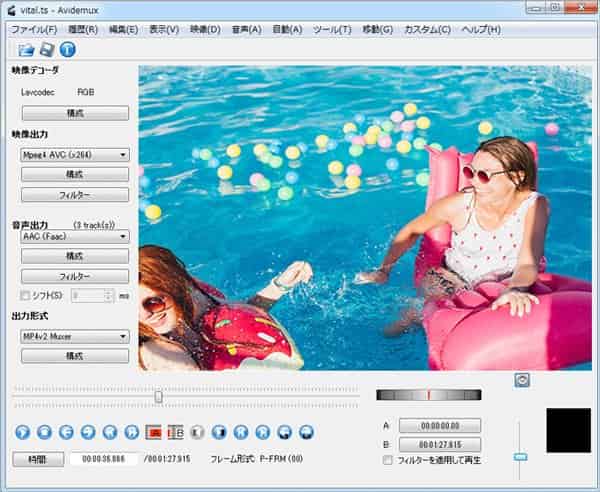
Task: Click 構成 under 音声出力
Action: [75, 256]
